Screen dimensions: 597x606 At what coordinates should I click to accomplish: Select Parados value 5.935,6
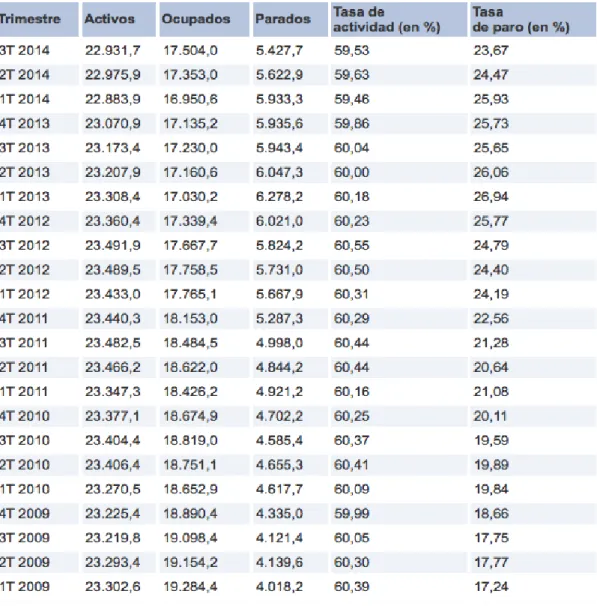click(x=279, y=124)
